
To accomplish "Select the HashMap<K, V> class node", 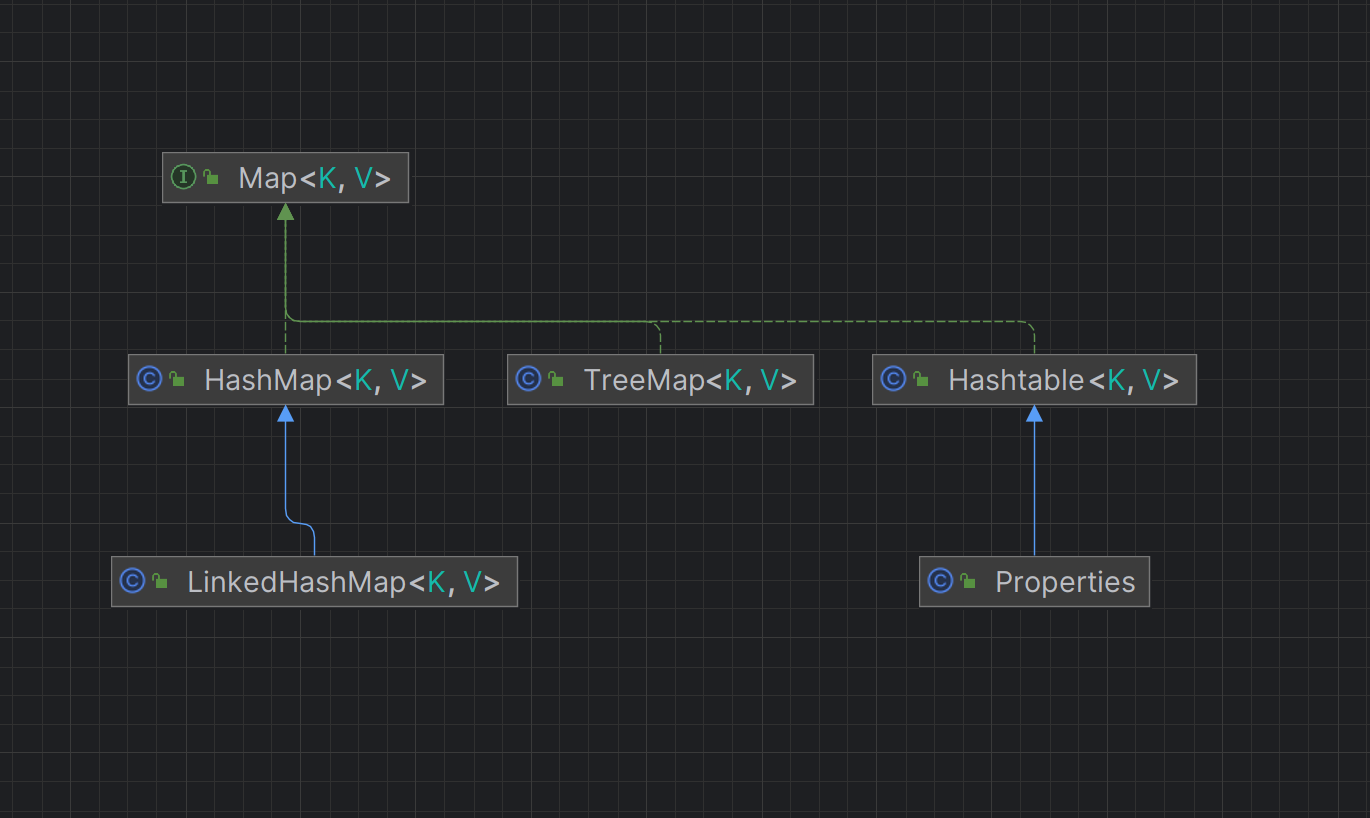I will tap(285, 380).
